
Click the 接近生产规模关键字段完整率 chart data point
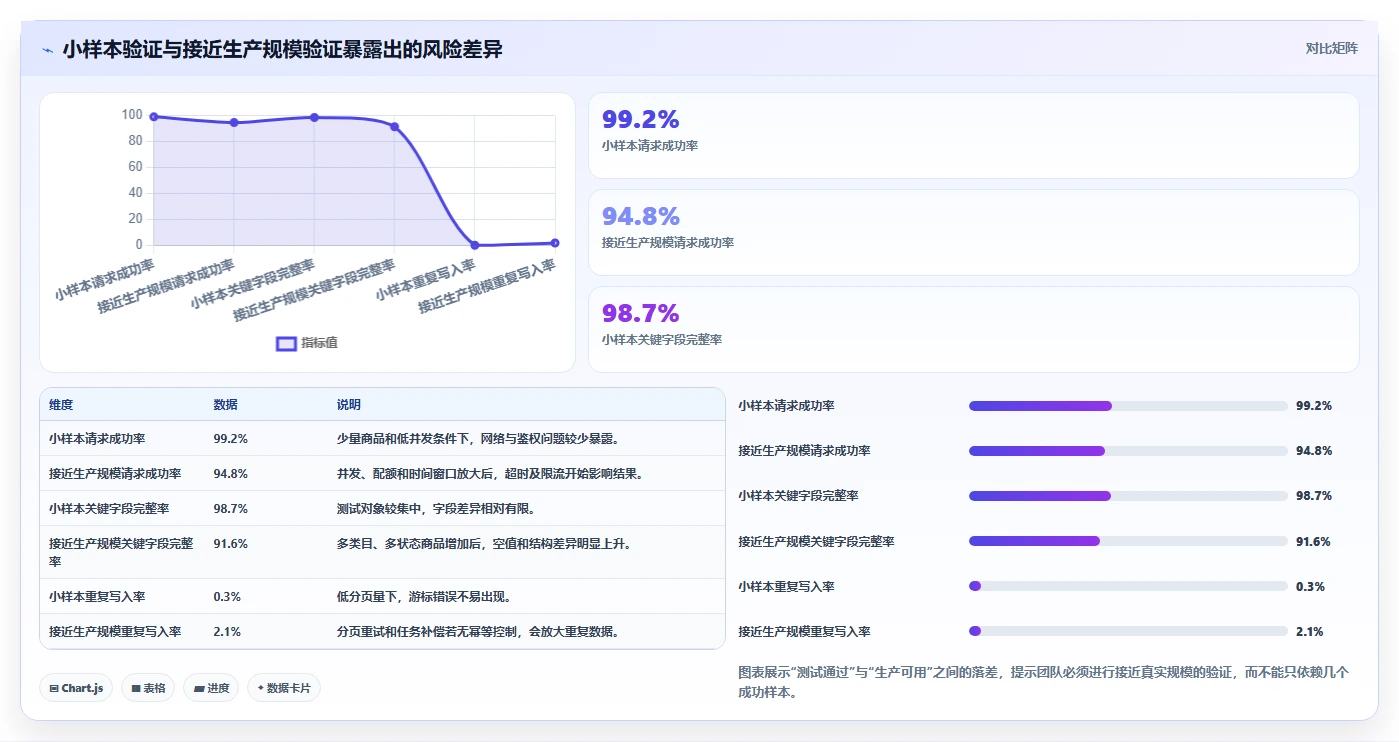tap(394, 127)
